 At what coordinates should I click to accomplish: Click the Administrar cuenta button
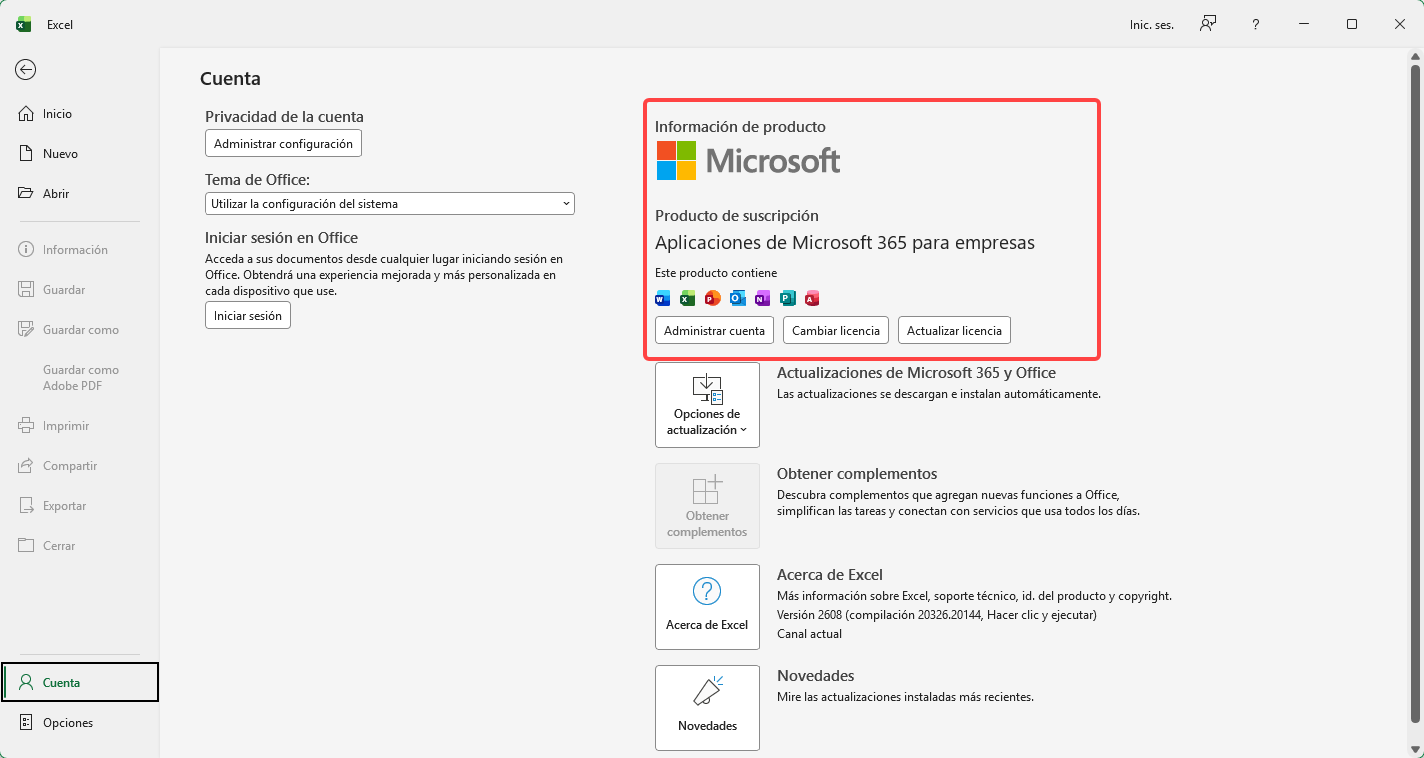click(714, 330)
